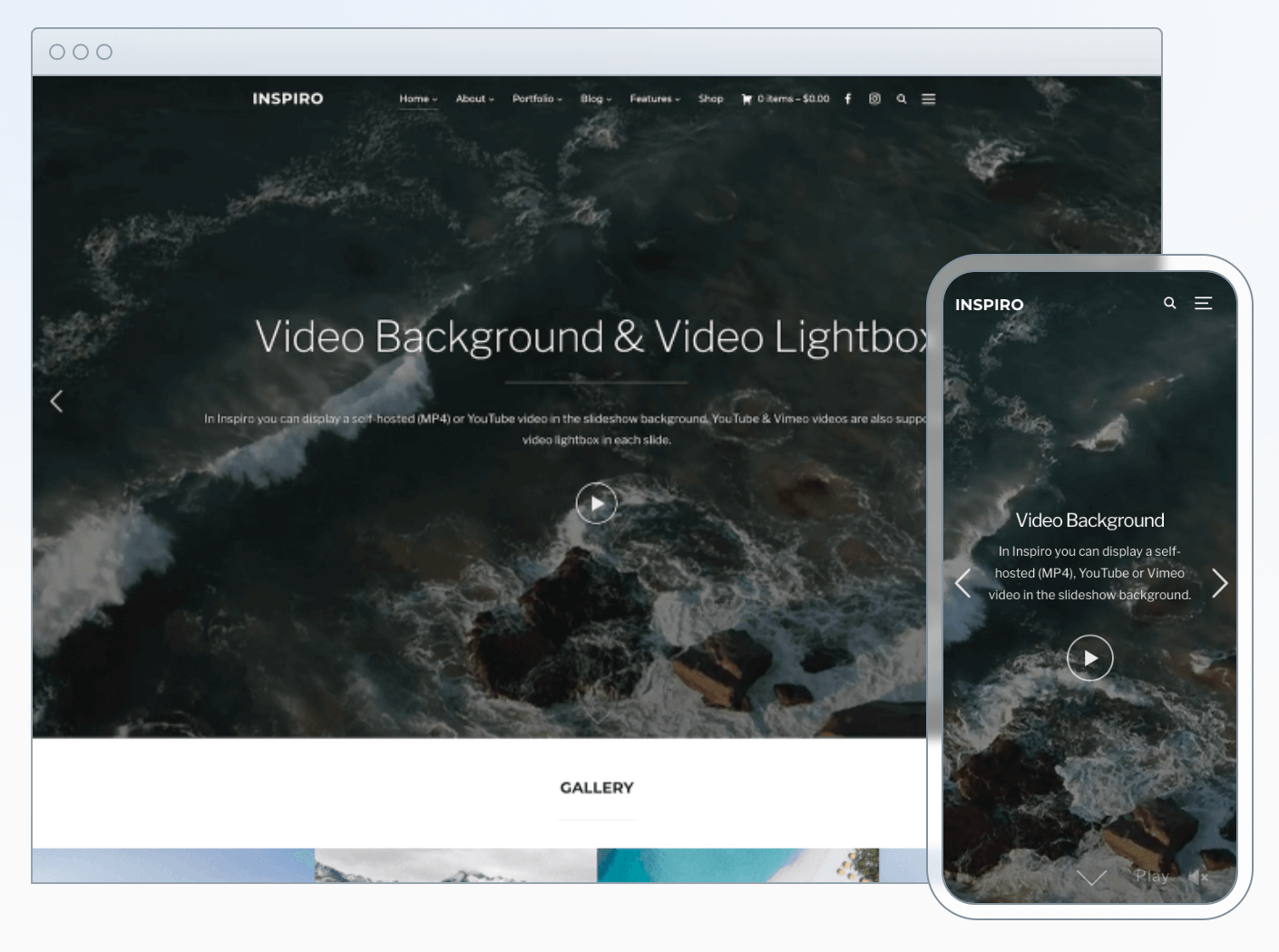Viewport: 1279px width, 952px height.
Task: Open the snowy mountain gallery thumbnail
Action: coord(455,865)
